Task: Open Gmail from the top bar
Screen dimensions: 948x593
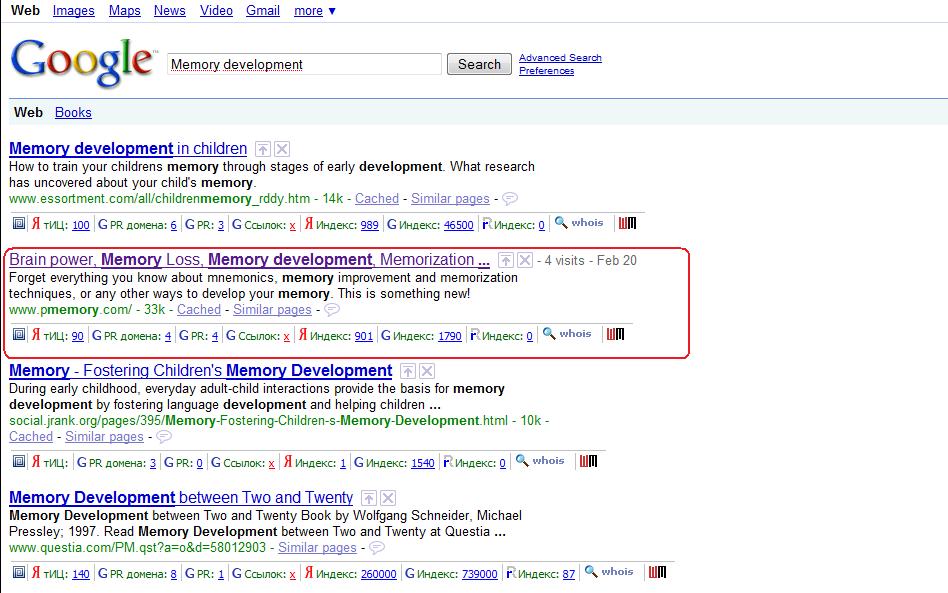Action: [263, 11]
